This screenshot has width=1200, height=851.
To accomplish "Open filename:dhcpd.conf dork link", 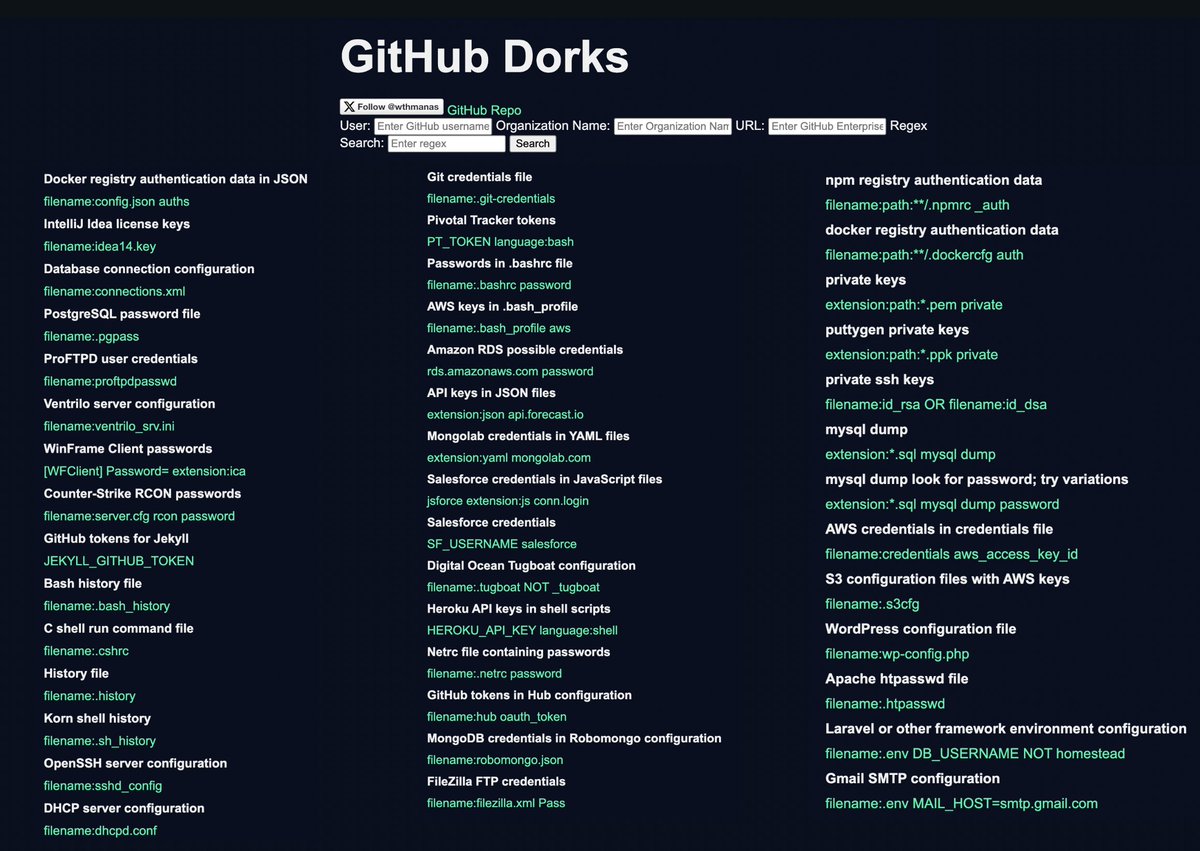I will pyautogui.click(x=100, y=831).
